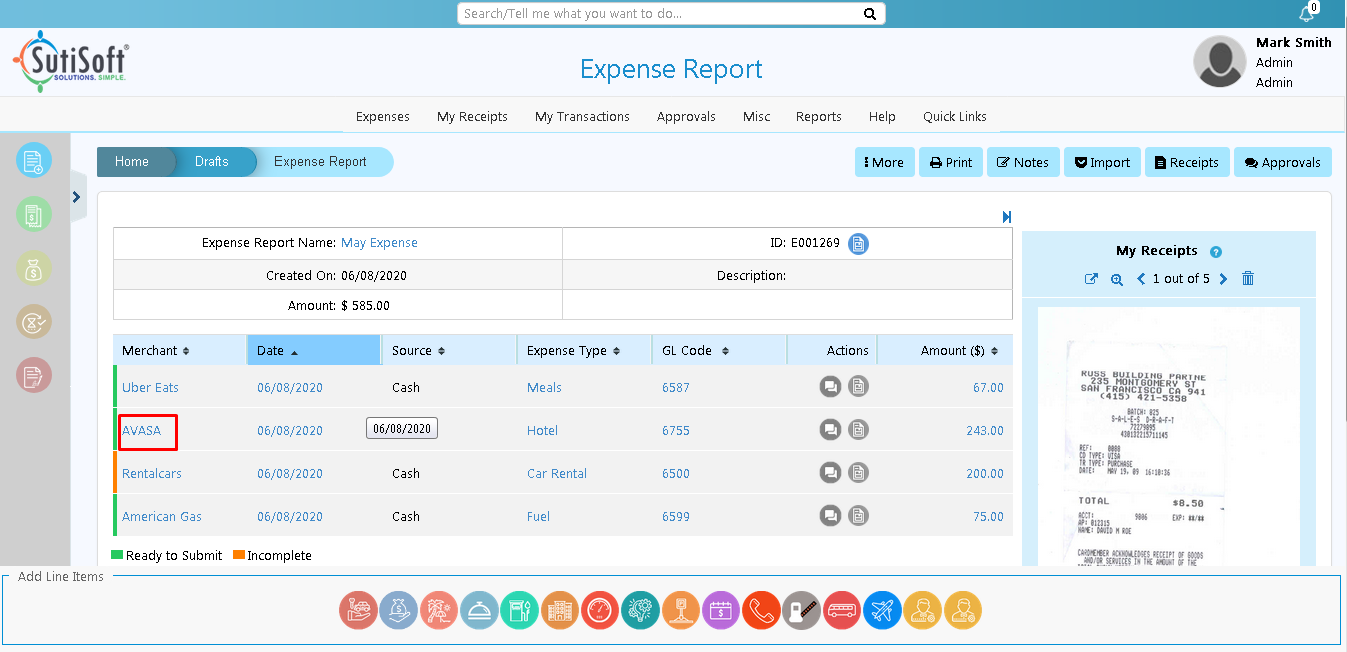The image size is (1347, 652).
Task: Add a money bag cash advance item
Action: (x=398, y=609)
